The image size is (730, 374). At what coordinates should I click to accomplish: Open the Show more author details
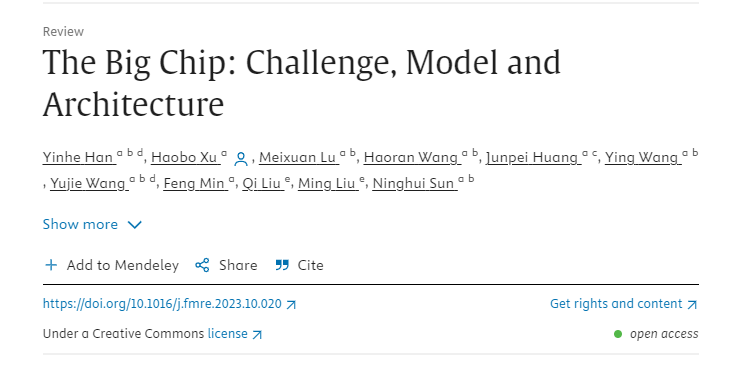coord(92,224)
